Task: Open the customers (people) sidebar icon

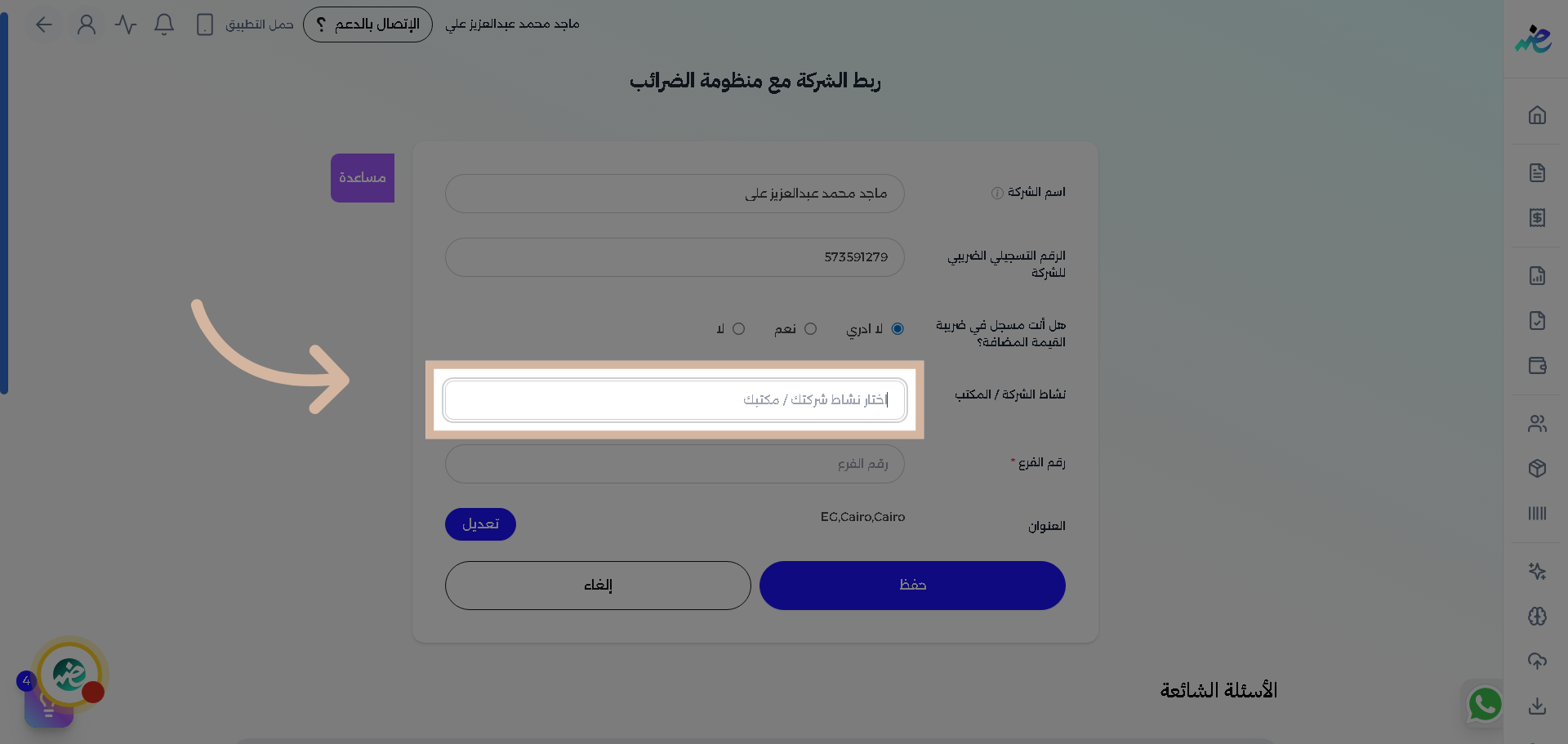Action: tap(1538, 423)
